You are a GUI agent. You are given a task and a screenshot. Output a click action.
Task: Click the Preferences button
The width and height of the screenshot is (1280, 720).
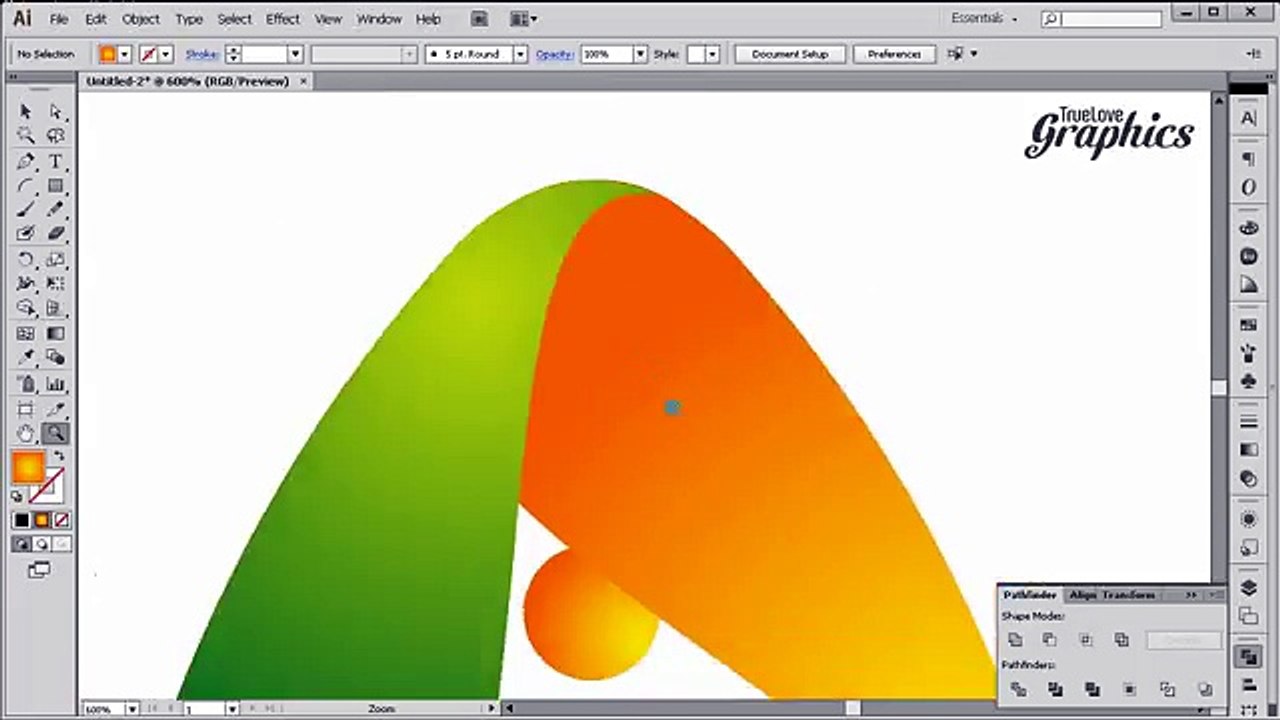click(894, 54)
